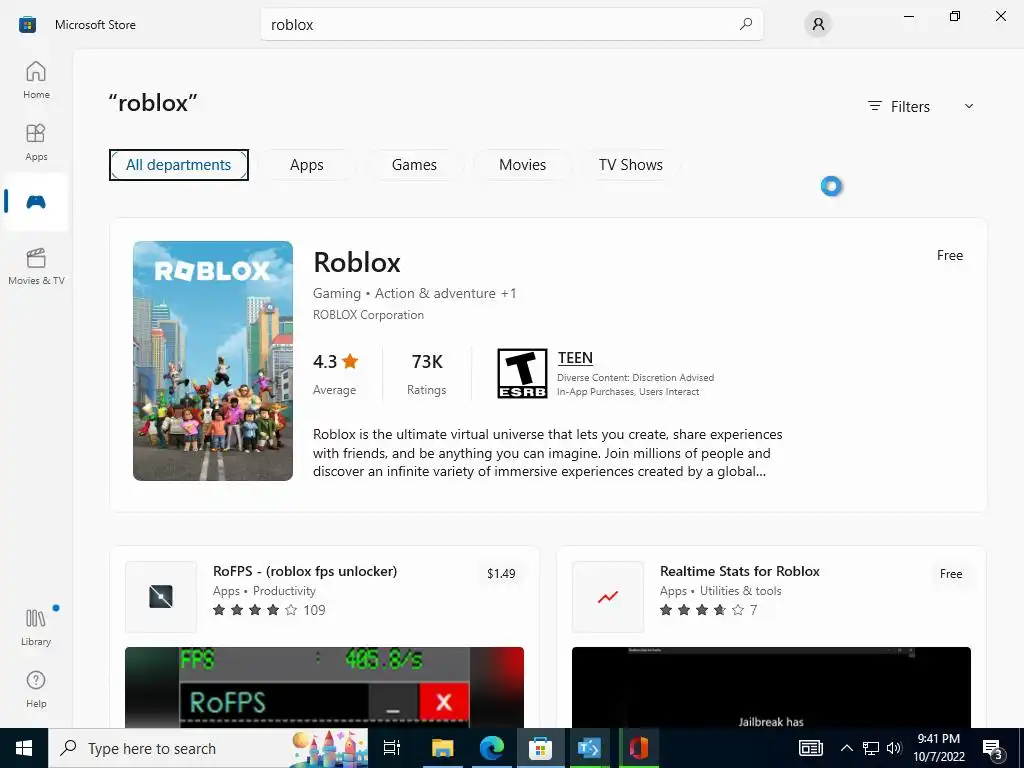Open the notification center icon
Viewport: 1024px width, 768px height.
pos(993,749)
